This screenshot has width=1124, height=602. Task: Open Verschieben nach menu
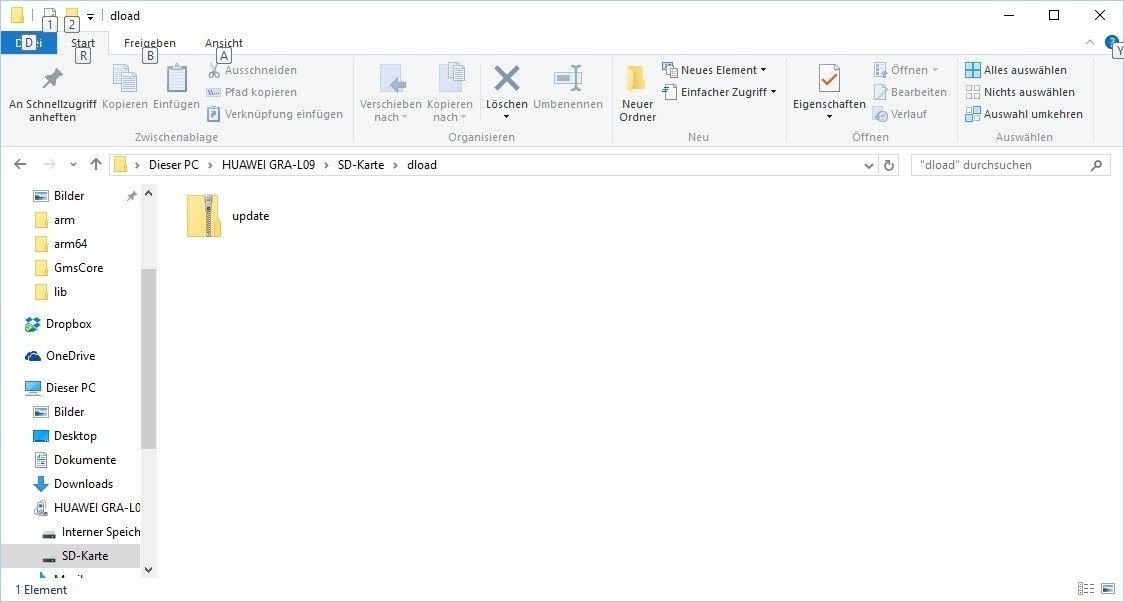point(391,93)
